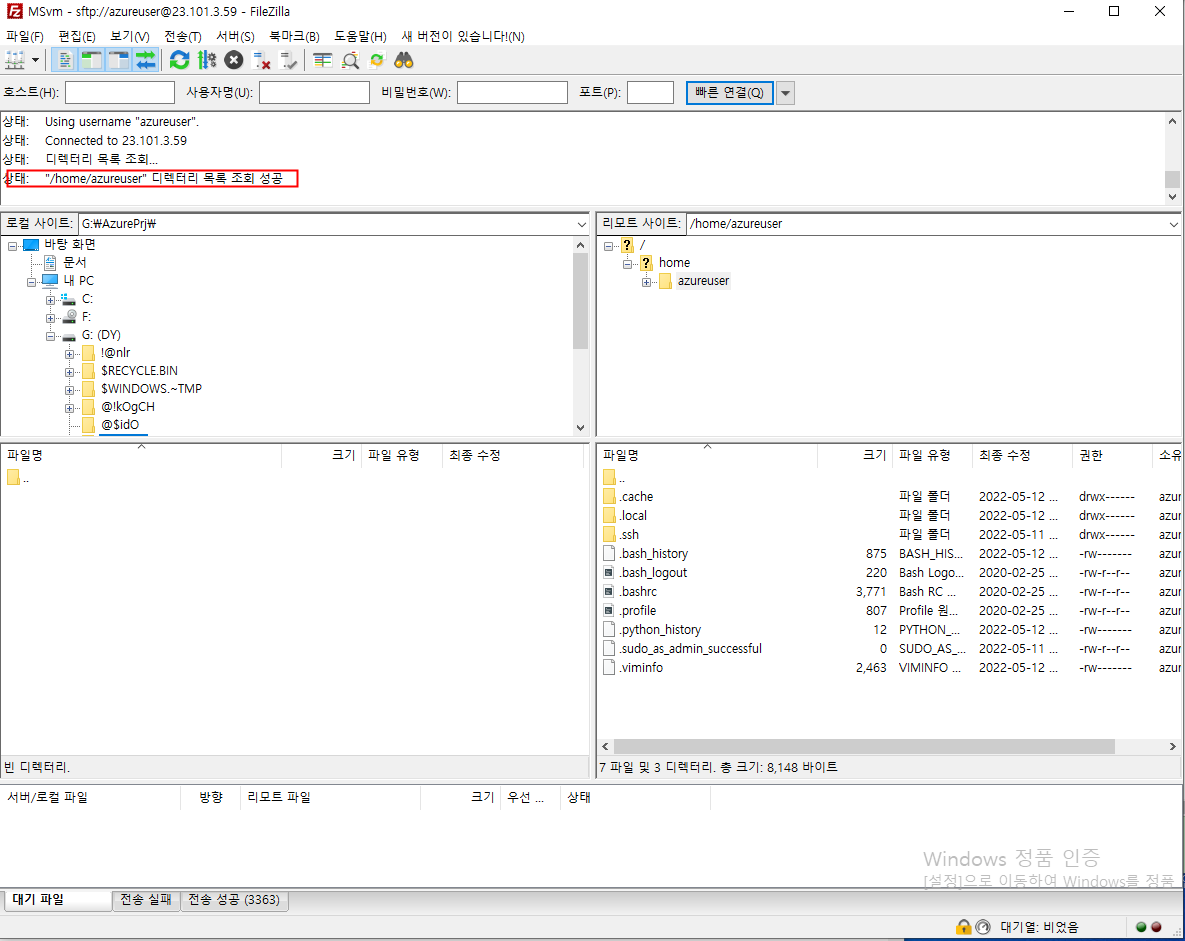The height and width of the screenshot is (941, 1185).
Task: Focus the 사용자명(U) input field
Action: tap(314, 92)
